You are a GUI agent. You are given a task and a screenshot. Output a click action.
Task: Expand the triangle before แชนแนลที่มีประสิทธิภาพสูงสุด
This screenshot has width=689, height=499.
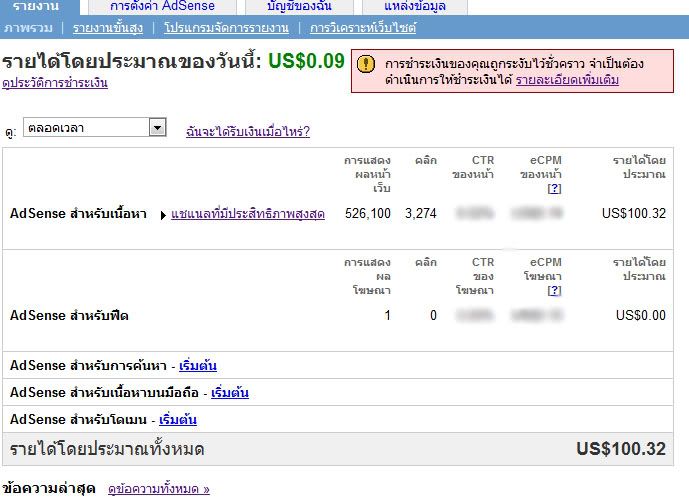coord(163,215)
